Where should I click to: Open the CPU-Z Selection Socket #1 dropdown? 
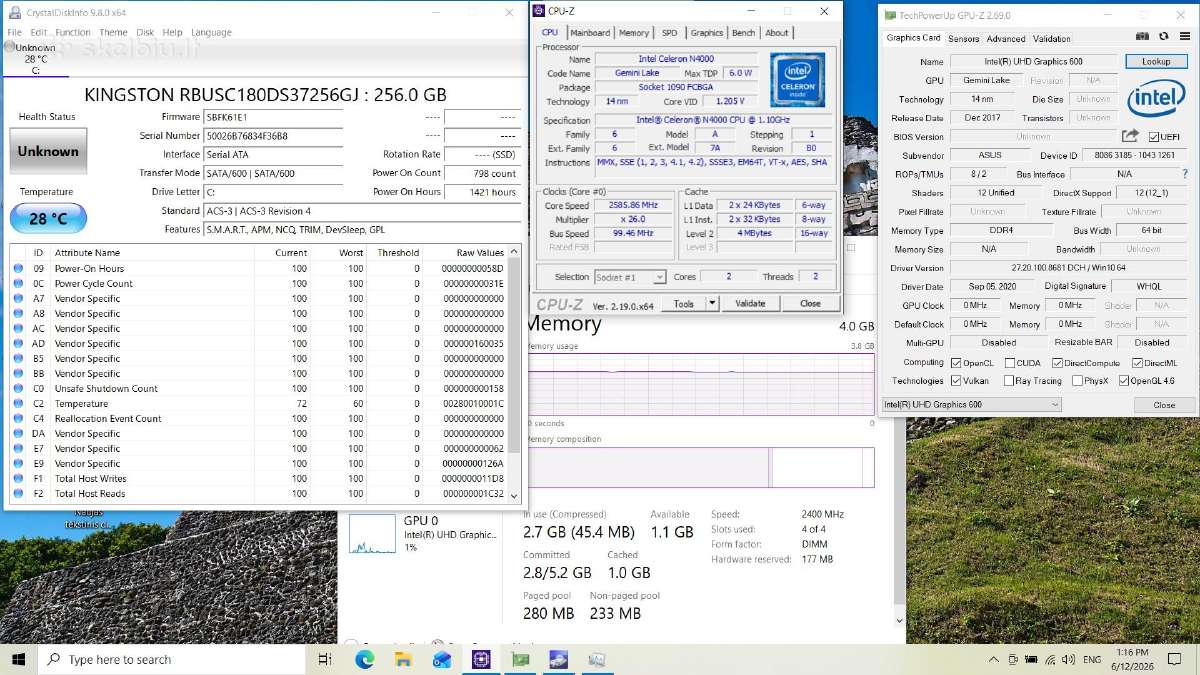pyautogui.click(x=630, y=277)
